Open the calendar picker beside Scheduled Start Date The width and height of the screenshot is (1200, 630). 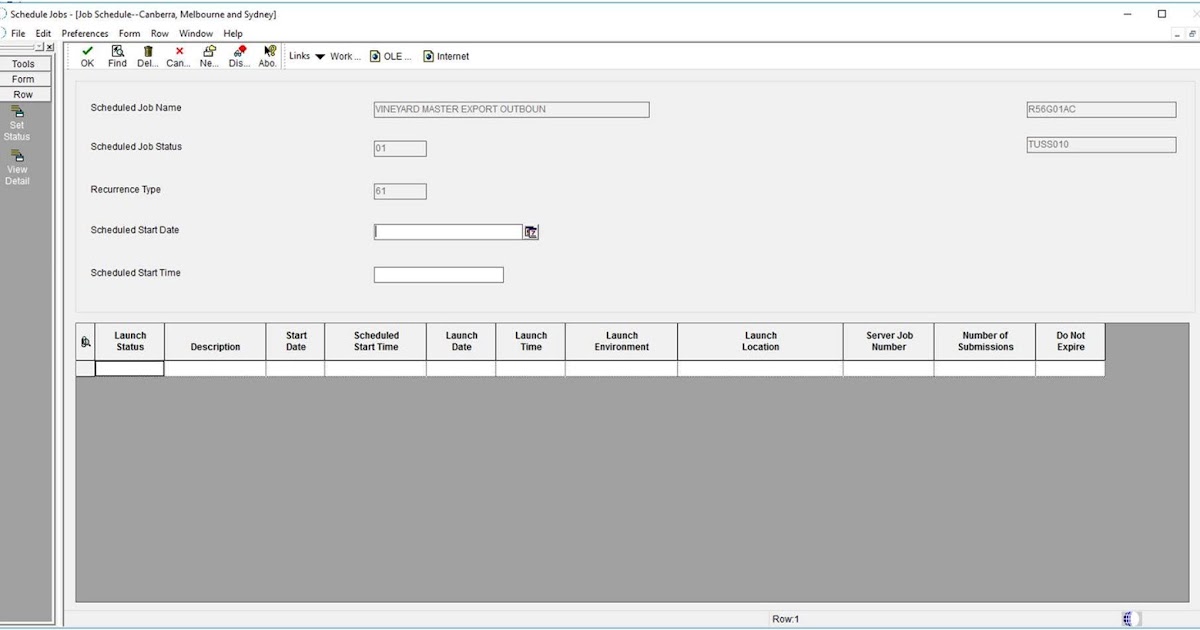(x=531, y=231)
